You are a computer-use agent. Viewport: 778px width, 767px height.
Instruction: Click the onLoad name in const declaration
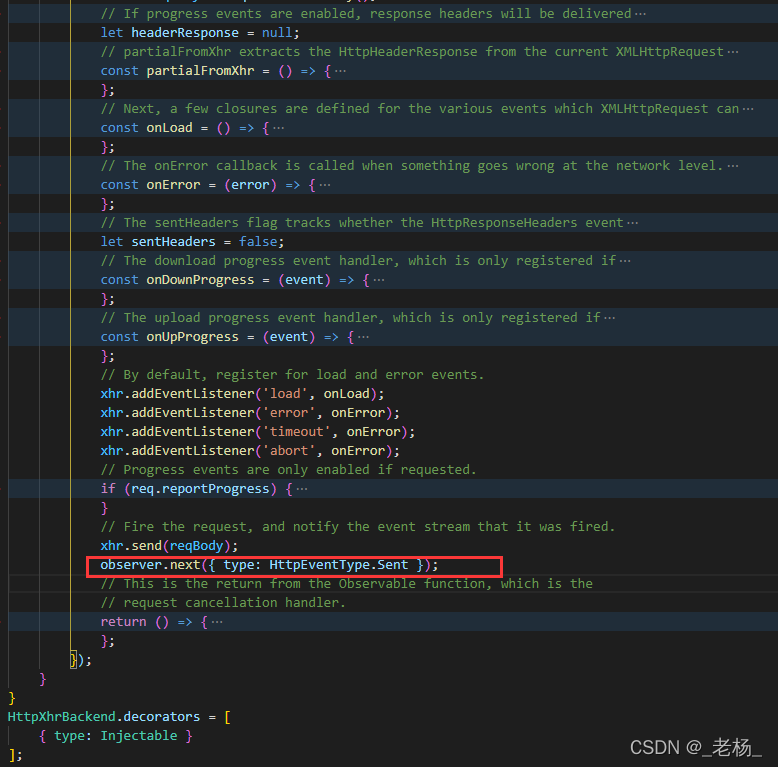tap(169, 128)
